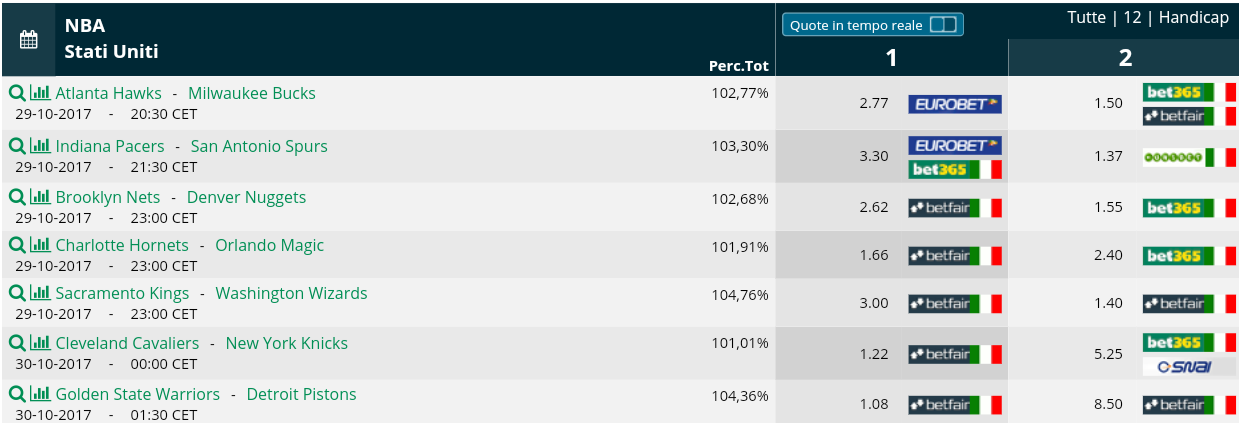
Task: Open statistics chart icon for Cleveland Cavaliers match
Action: 40,343
